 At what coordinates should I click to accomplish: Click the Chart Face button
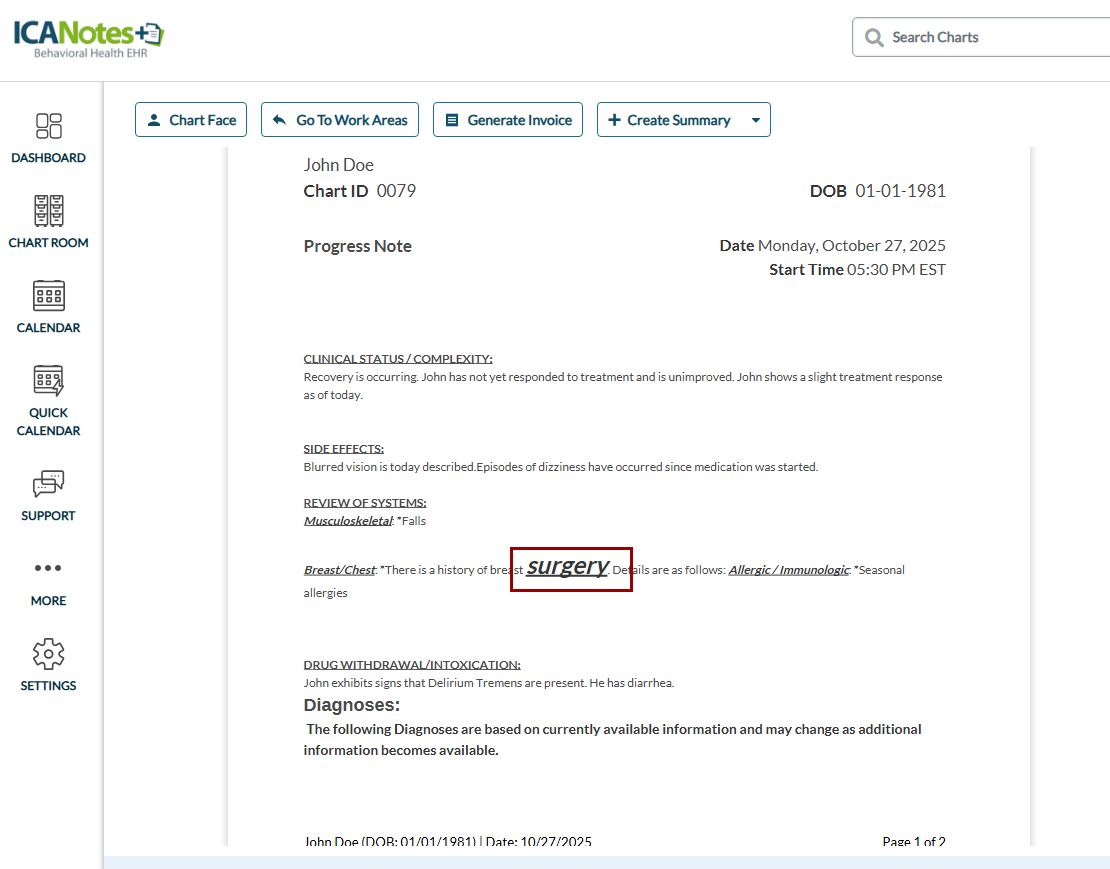191,120
